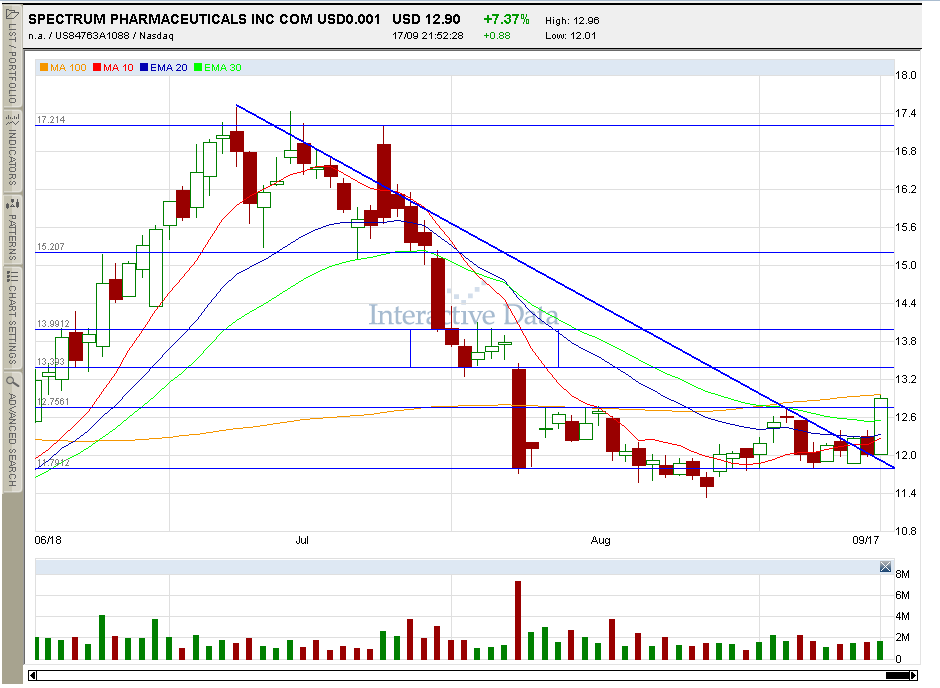The height and width of the screenshot is (688, 940).
Task: Click the EMA 30 green legend swatch
Action: 198,67
